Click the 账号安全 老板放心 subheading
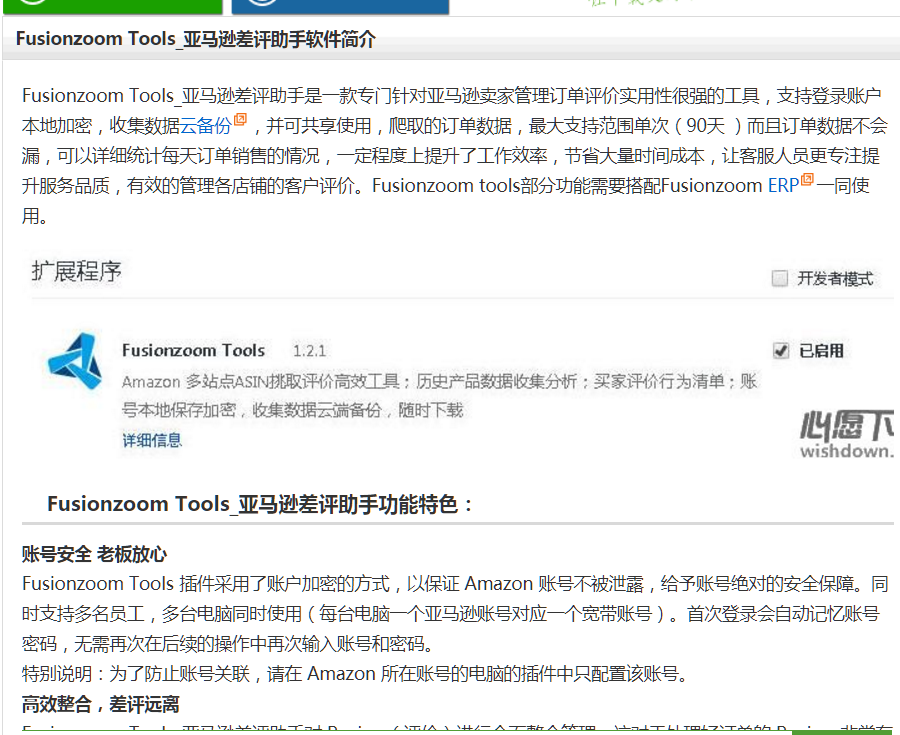The width and height of the screenshot is (900, 735). pyautogui.click(x=94, y=554)
